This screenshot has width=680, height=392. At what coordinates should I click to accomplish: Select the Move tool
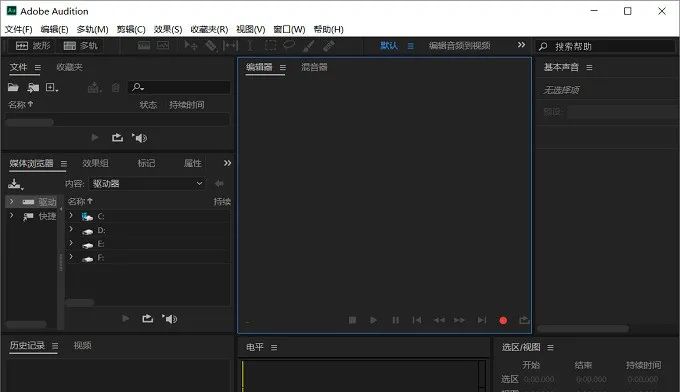tap(191, 45)
